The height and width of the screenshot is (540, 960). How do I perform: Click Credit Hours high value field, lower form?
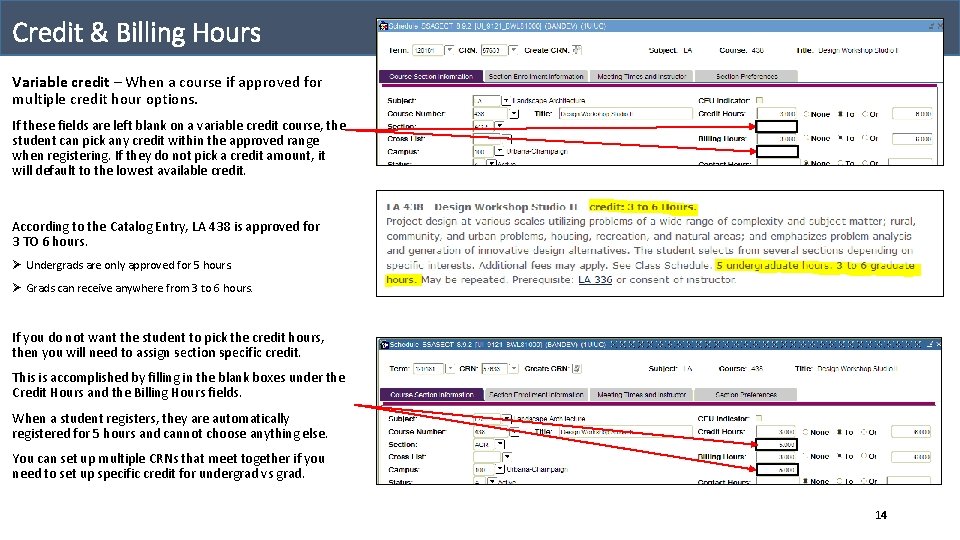911,432
